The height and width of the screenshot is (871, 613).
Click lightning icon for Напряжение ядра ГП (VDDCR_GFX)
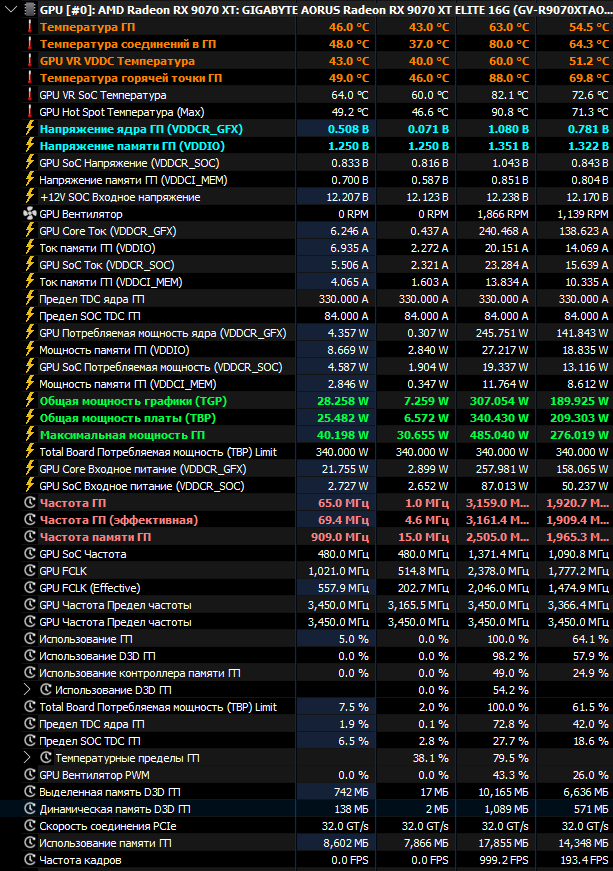coord(30,128)
